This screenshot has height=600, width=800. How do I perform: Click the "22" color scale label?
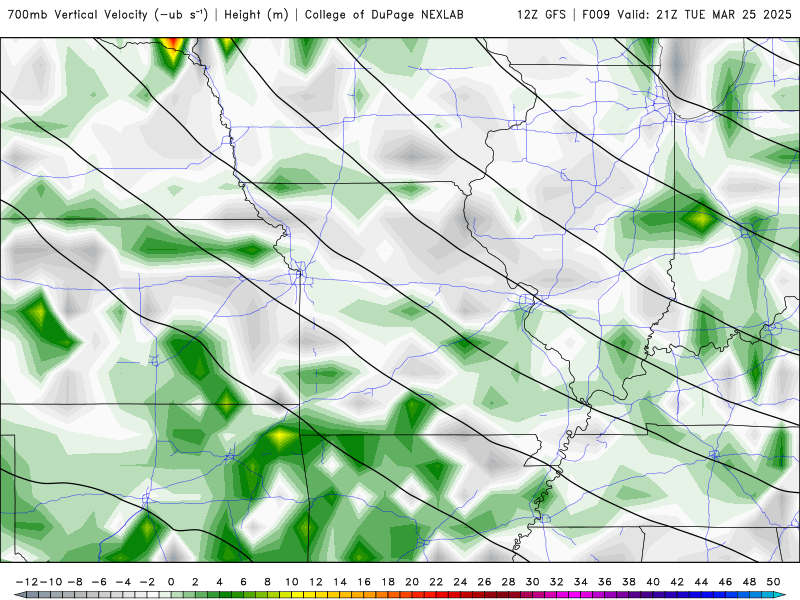(x=436, y=582)
